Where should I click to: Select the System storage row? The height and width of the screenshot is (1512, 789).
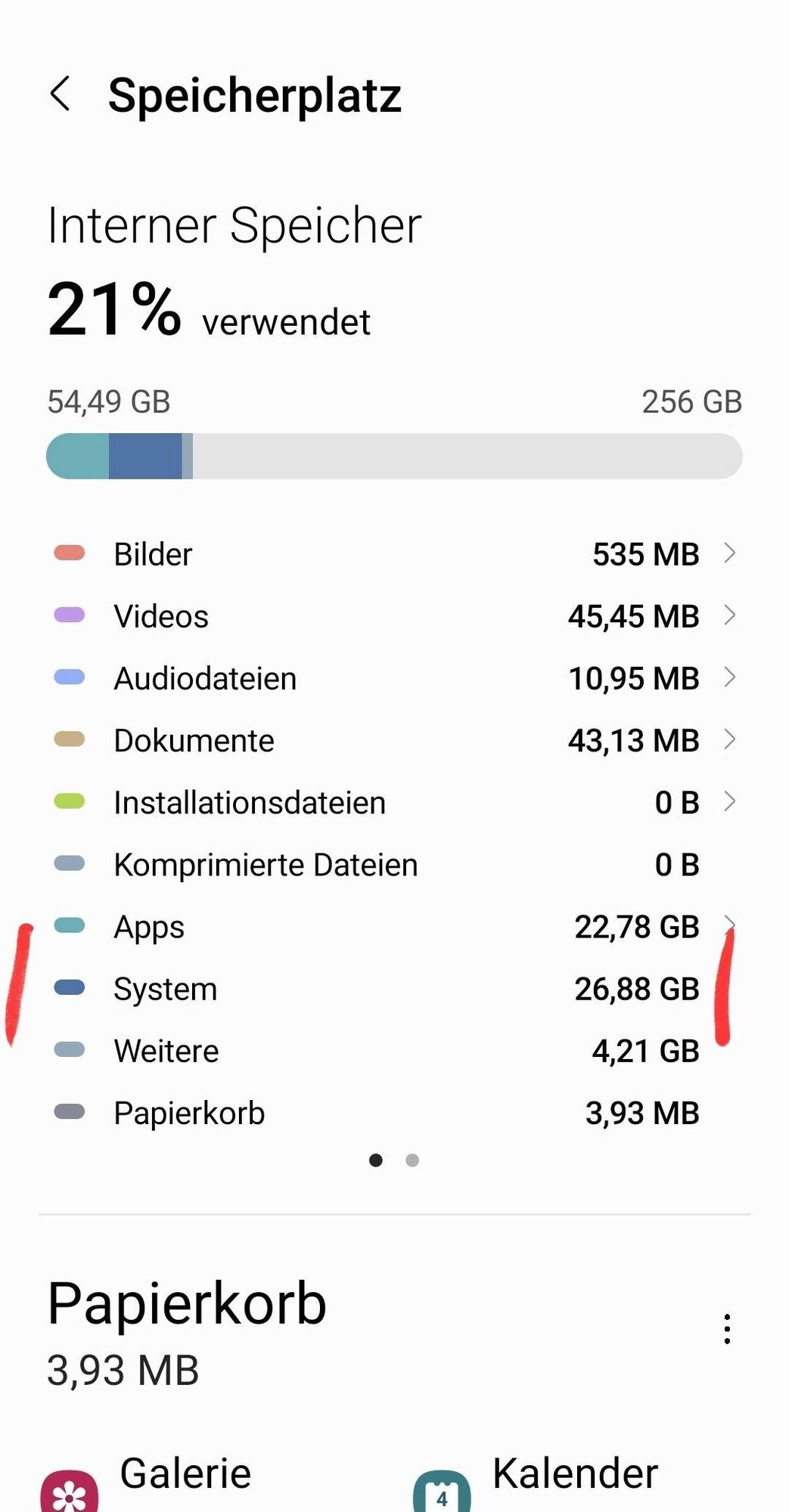coord(393,989)
